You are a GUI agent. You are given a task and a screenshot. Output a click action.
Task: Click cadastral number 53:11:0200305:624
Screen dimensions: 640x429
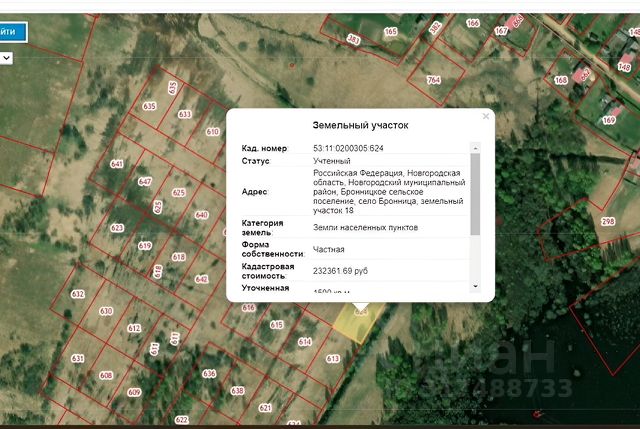point(348,148)
